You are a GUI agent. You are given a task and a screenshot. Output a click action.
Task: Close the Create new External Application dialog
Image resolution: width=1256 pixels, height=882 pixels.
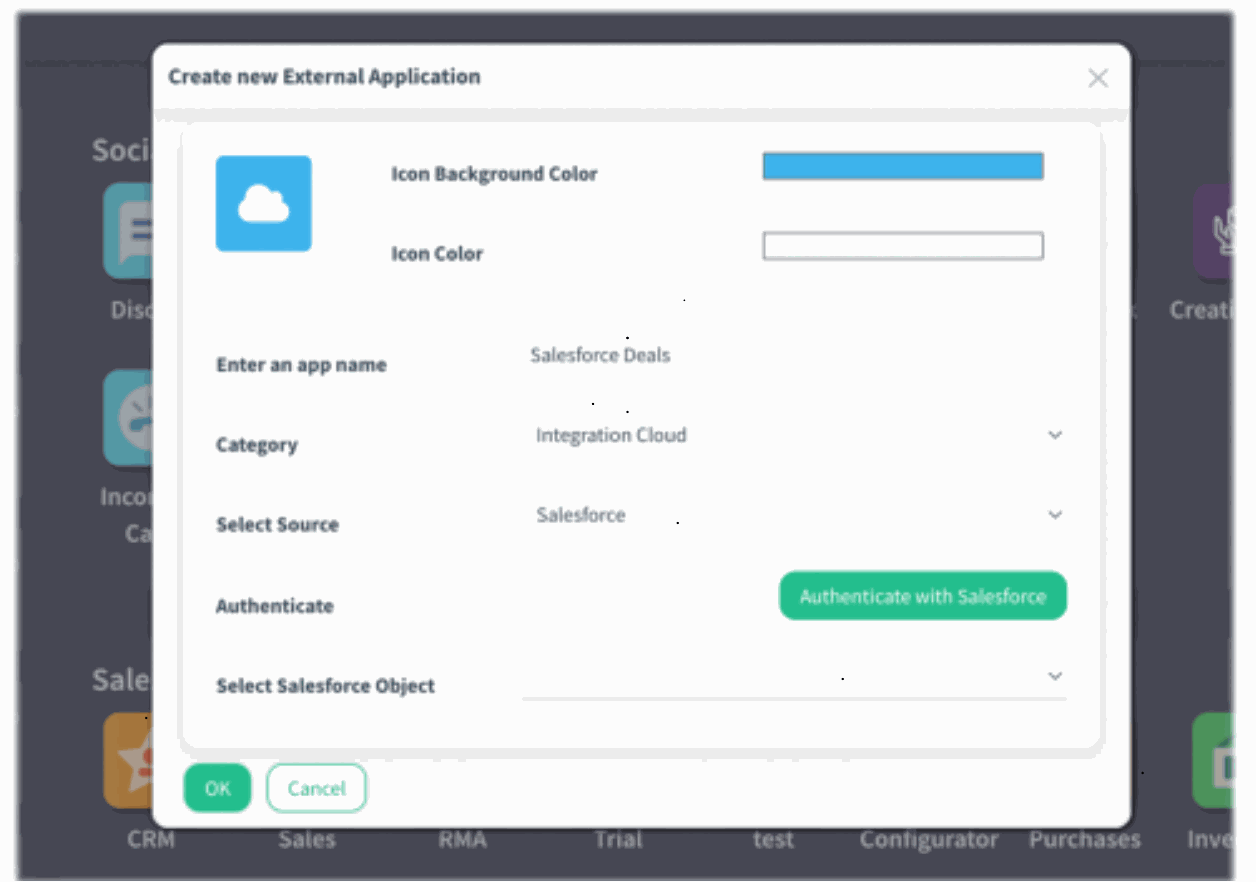pos(1098,78)
